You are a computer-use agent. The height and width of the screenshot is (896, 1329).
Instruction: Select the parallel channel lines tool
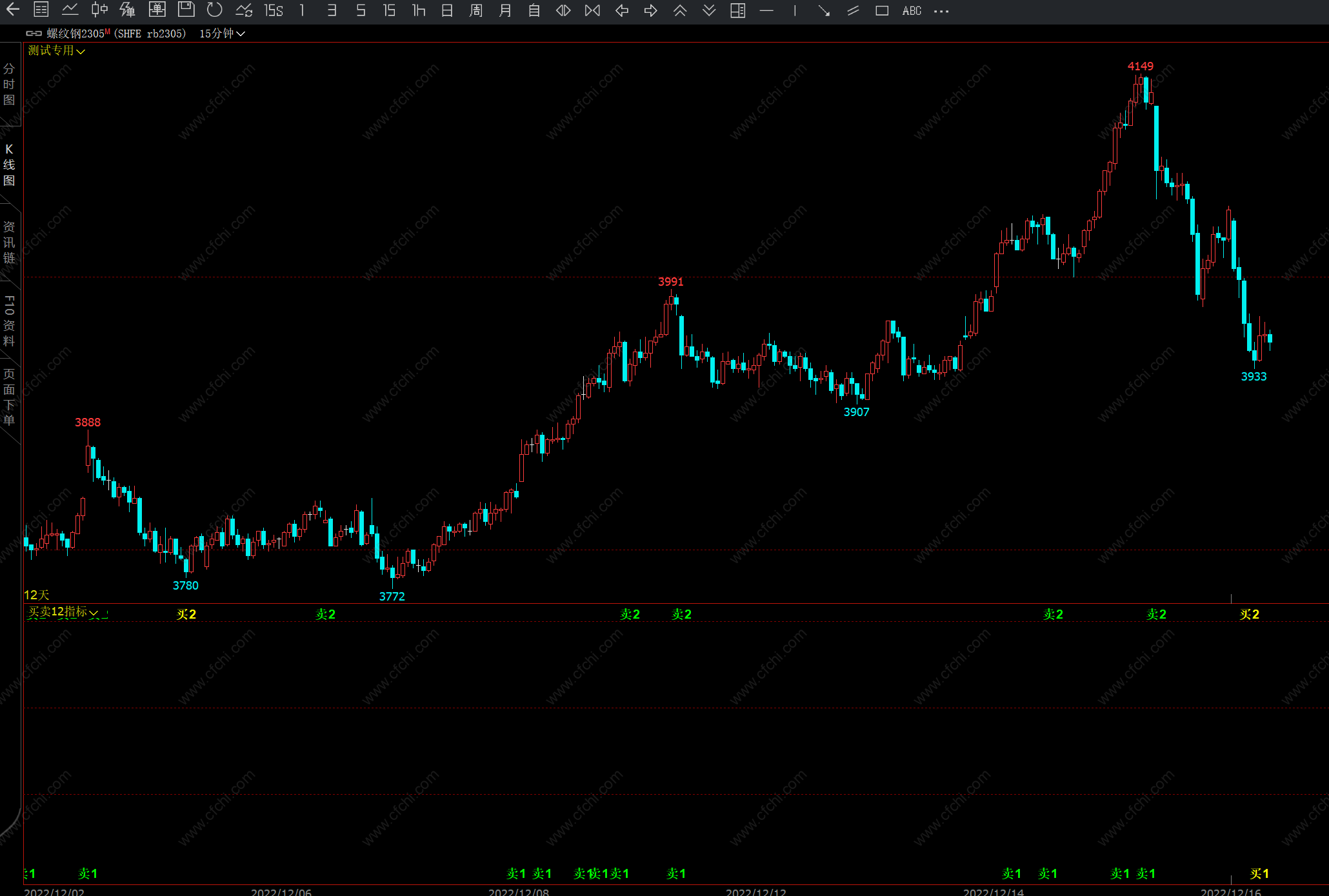(853, 10)
